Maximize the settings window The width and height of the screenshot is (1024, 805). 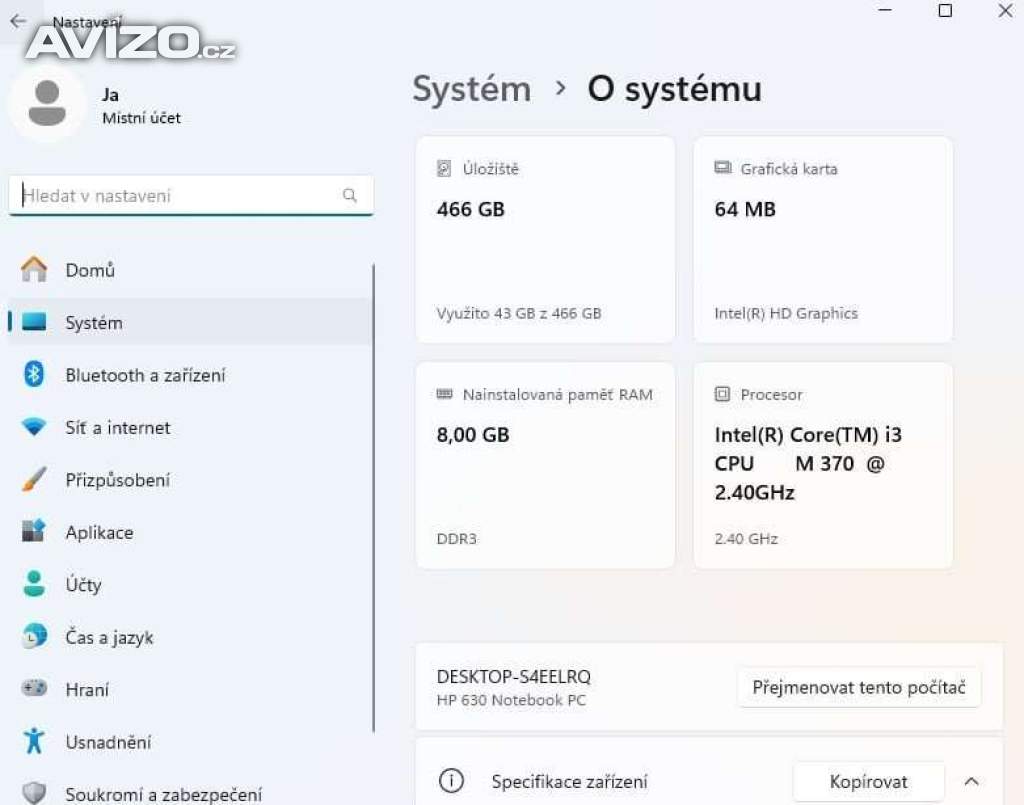(945, 10)
